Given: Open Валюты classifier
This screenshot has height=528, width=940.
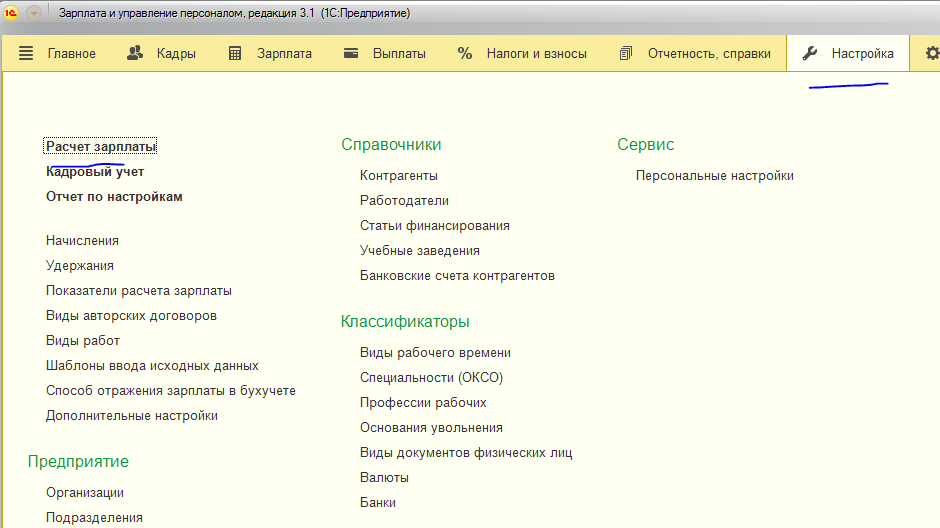Looking at the screenshot, I should [384, 478].
